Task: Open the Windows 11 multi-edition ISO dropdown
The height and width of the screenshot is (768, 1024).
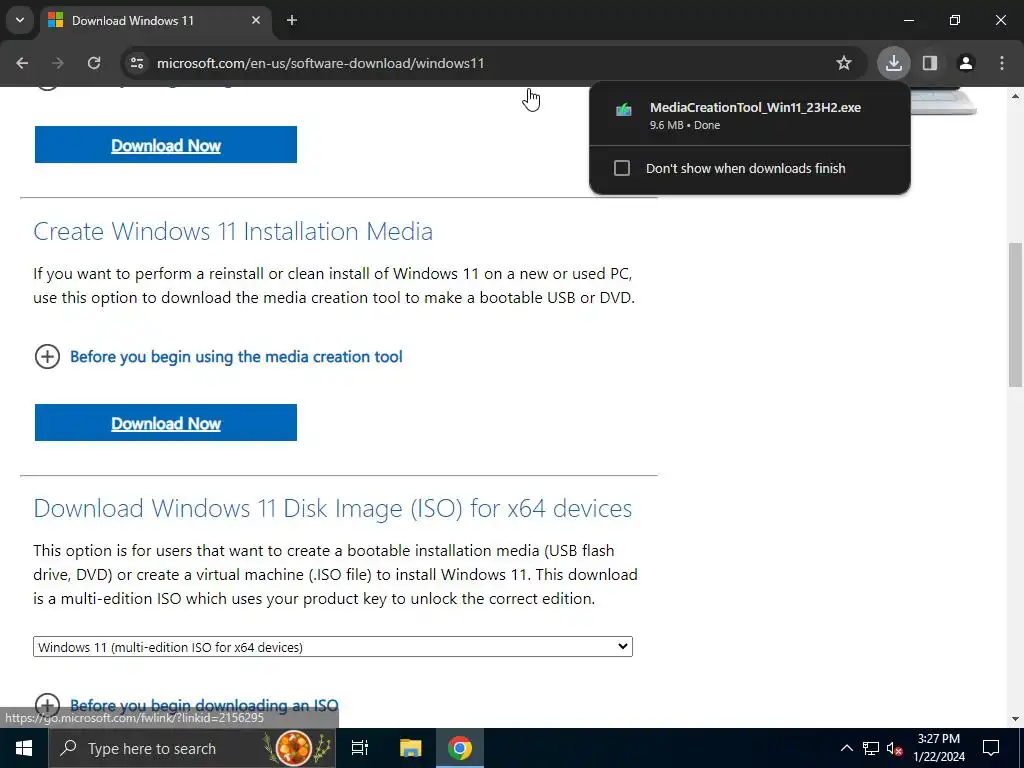Action: (x=332, y=647)
